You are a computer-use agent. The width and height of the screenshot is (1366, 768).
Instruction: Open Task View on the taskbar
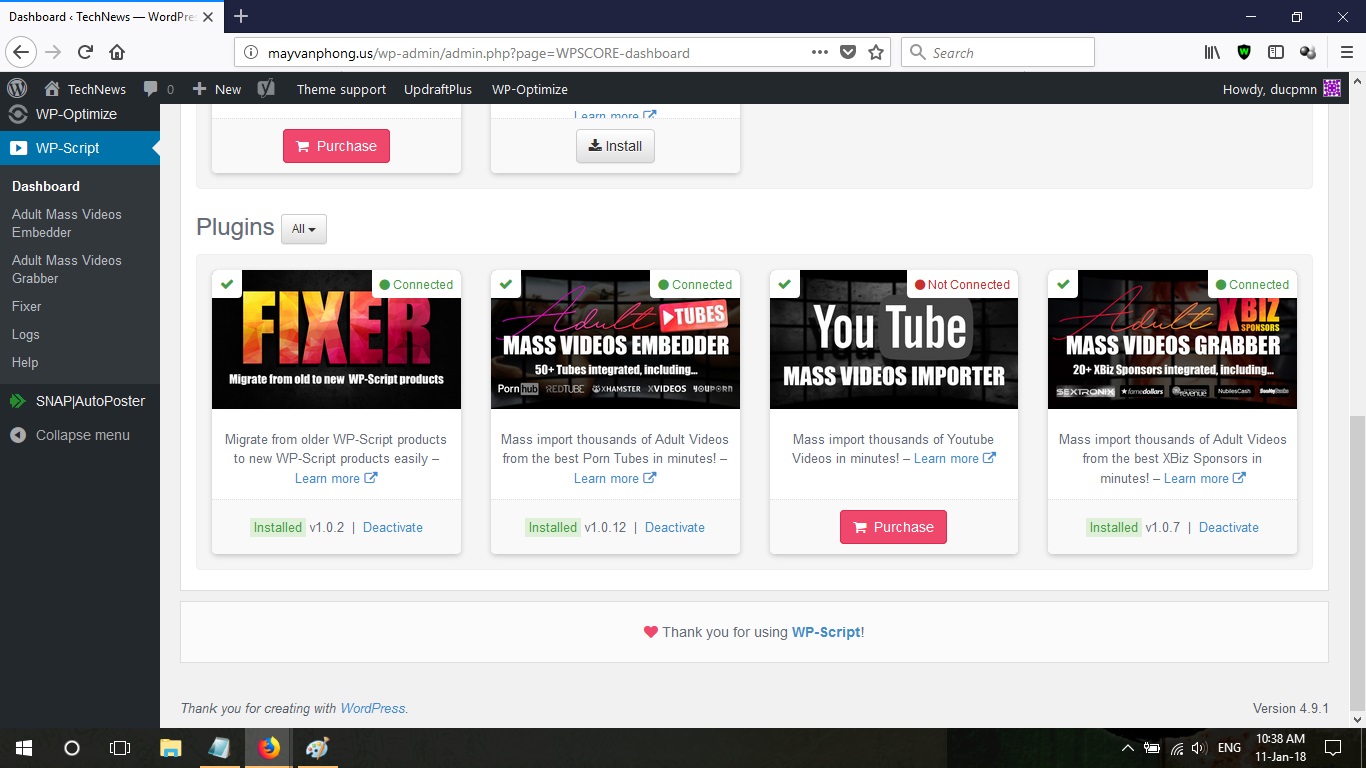coord(120,748)
